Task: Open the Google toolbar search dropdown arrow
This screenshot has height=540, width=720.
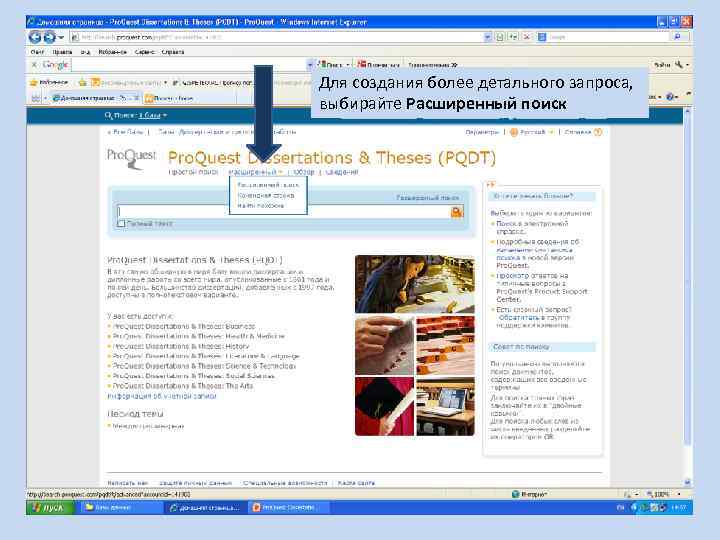Action: (310, 65)
